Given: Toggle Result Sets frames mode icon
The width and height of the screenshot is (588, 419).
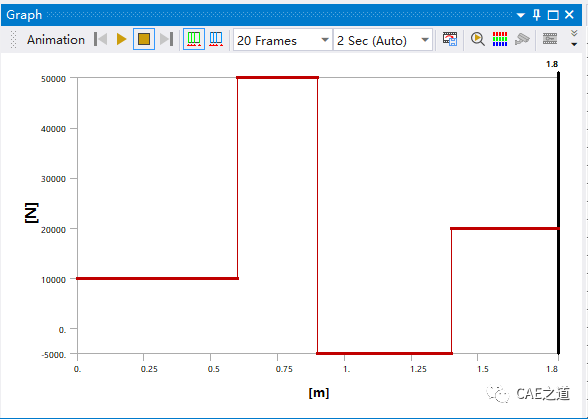Looking at the screenshot, I should [216, 39].
